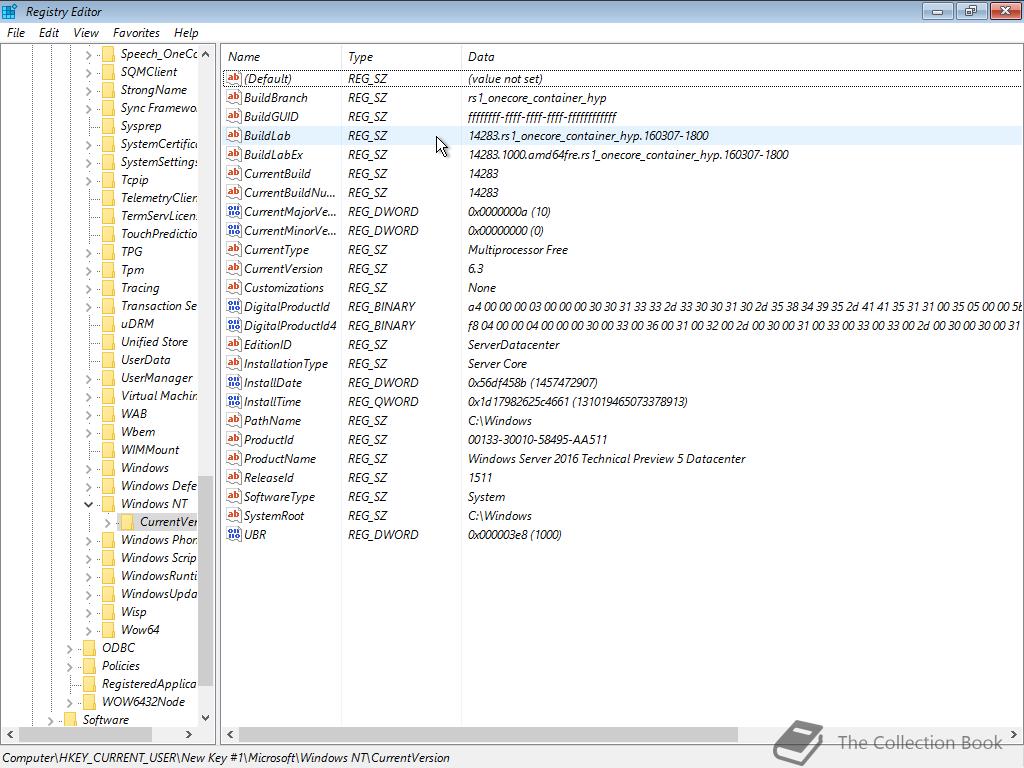Screen dimensions: 1024x768
Task: Click the CurrentMajorVersionNumber DWORD icon
Action: coord(233,211)
